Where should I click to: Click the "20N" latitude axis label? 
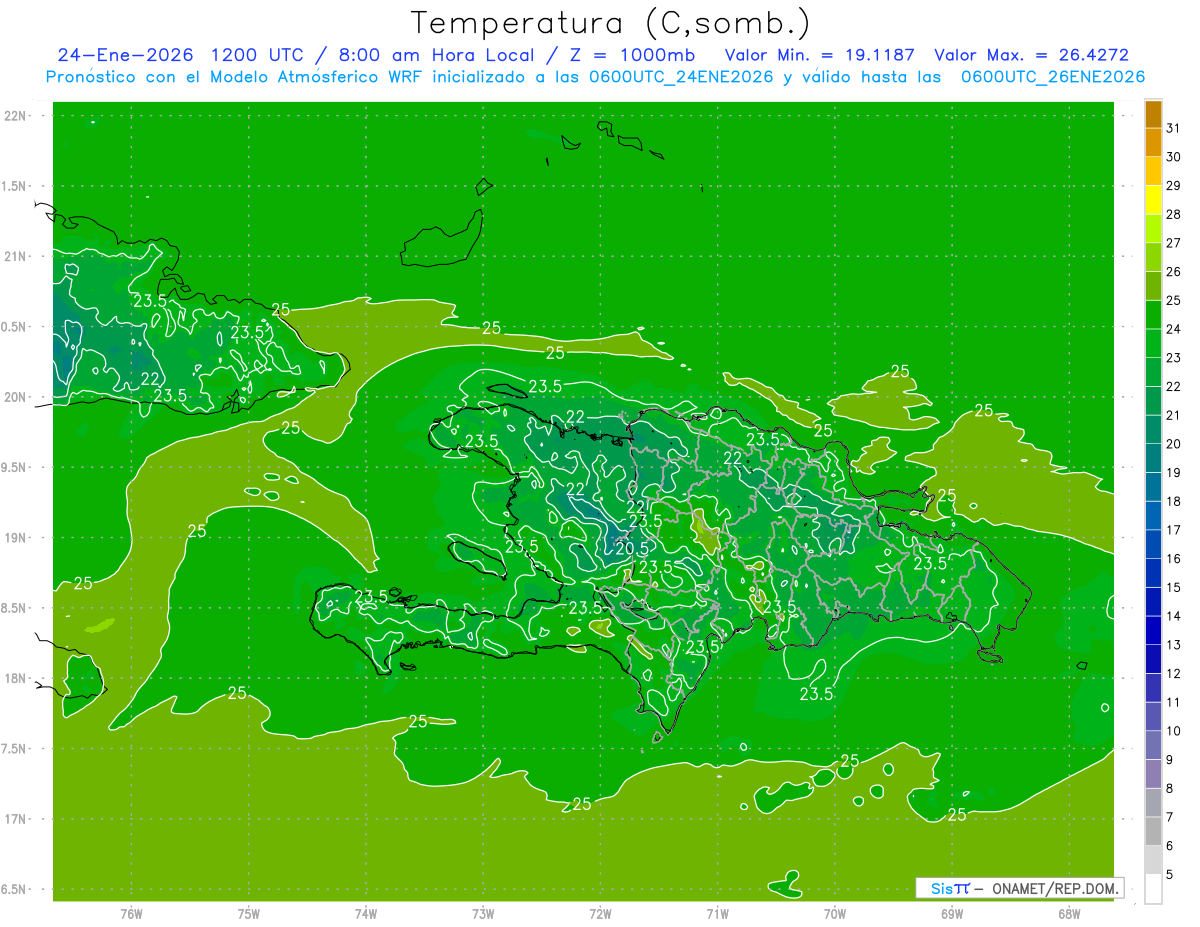click(x=16, y=397)
